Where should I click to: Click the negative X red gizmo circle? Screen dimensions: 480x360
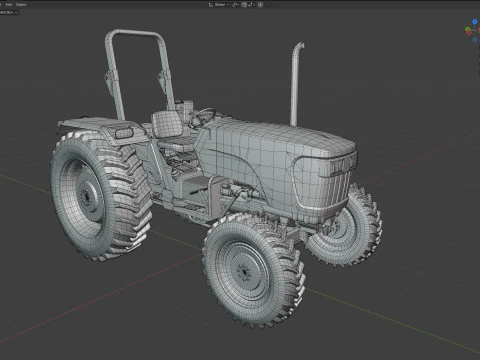(x=469, y=33)
